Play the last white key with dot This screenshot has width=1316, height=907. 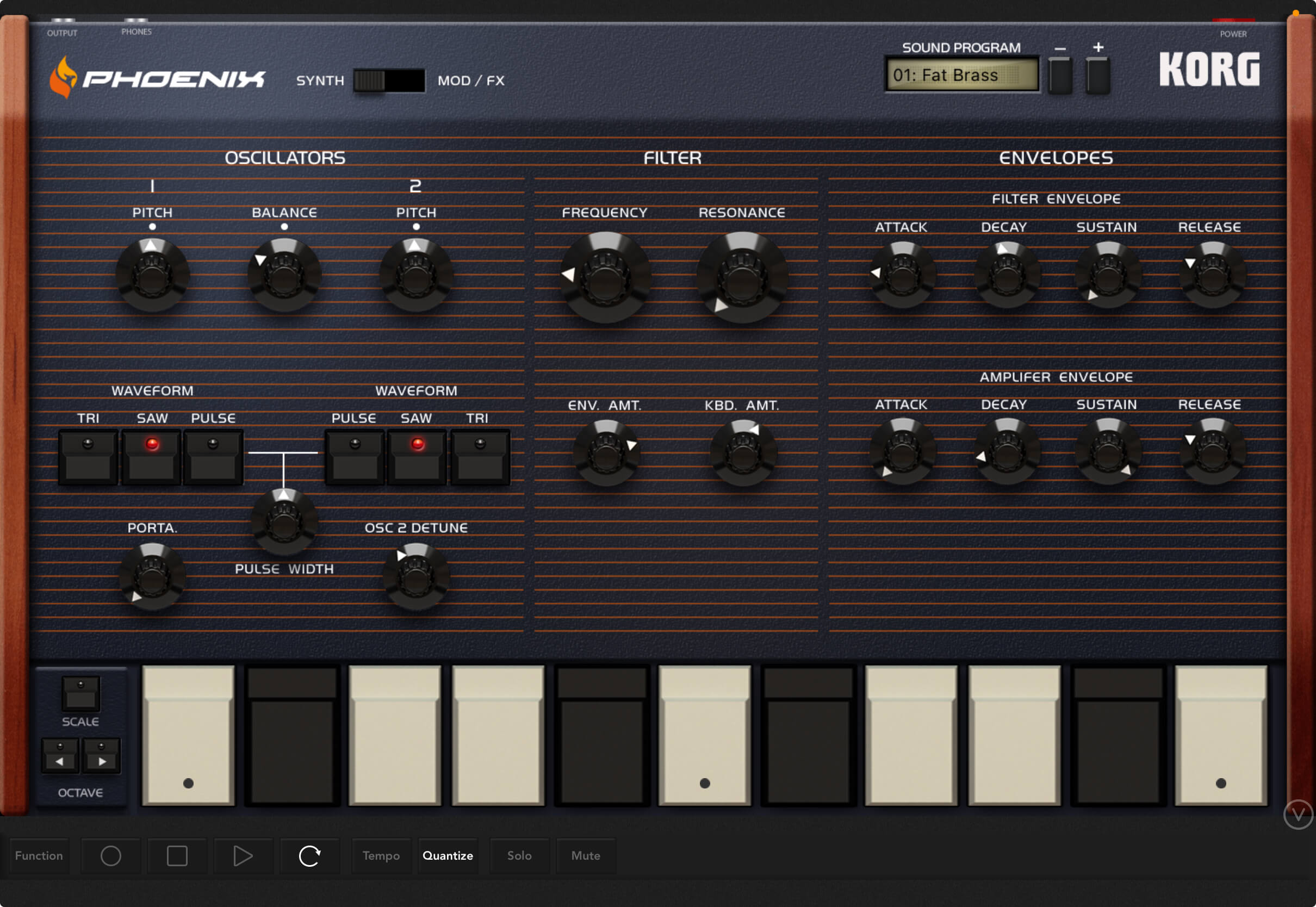click(x=1220, y=735)
